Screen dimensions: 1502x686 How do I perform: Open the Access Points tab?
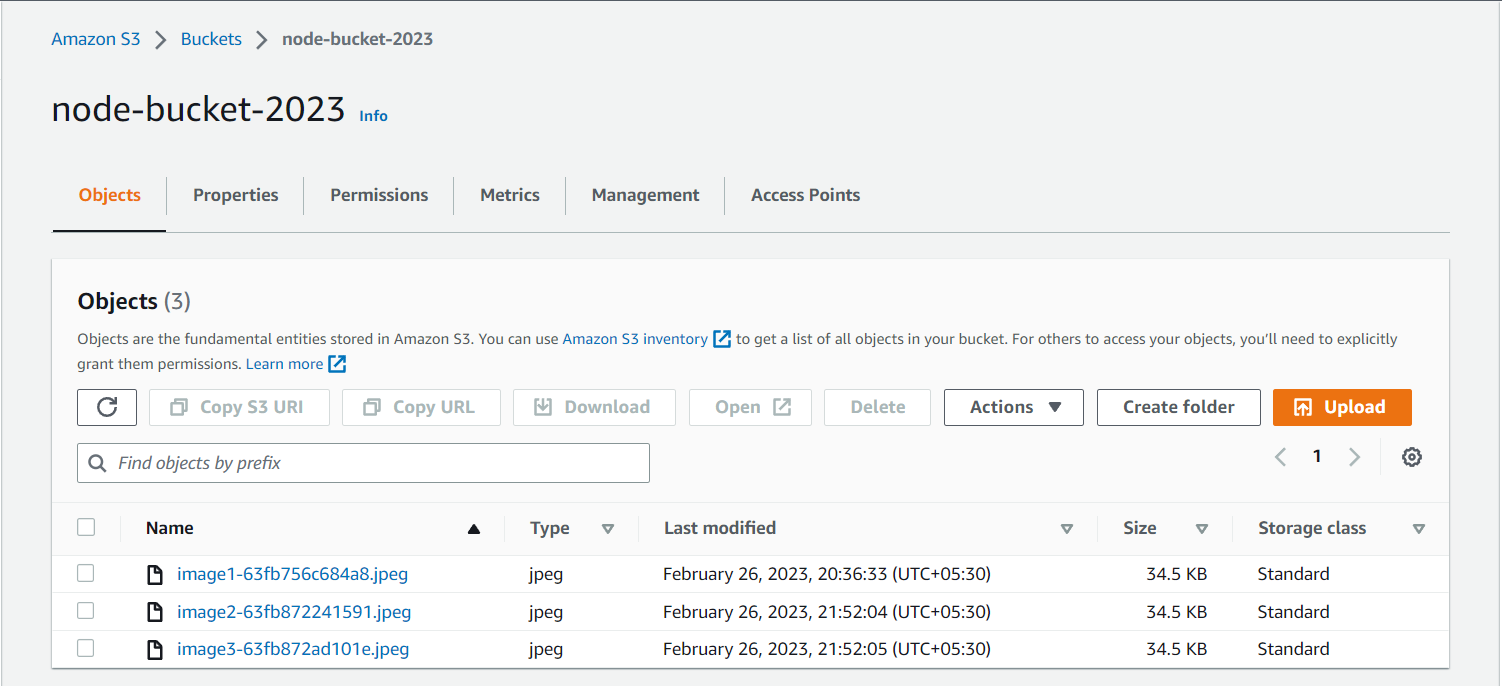coord(806,195)
